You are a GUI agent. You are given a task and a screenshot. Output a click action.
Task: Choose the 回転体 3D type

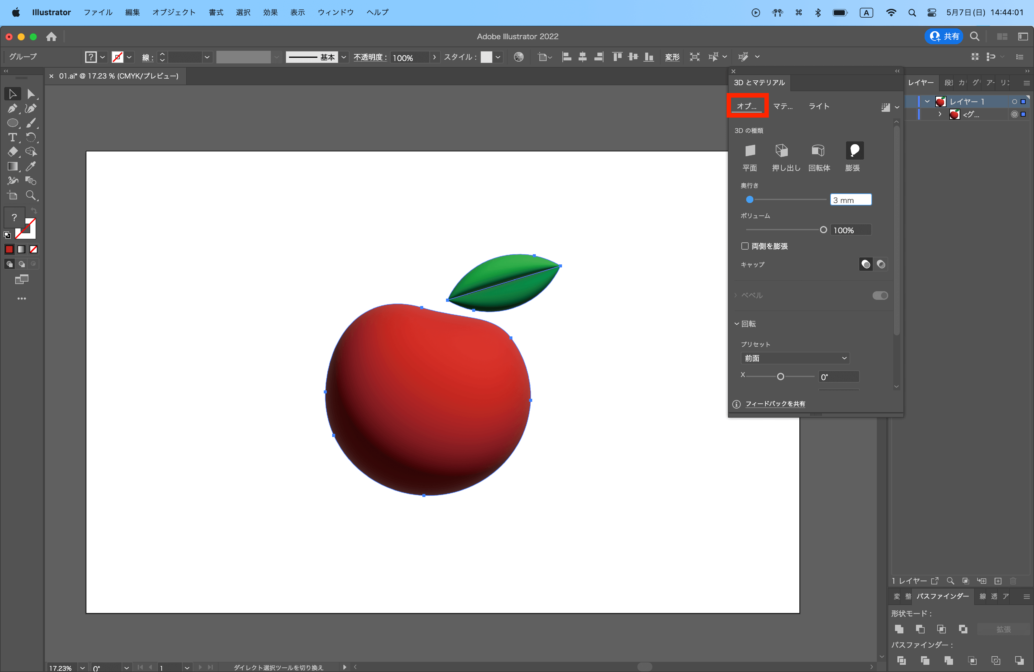[x=818, y=157]
